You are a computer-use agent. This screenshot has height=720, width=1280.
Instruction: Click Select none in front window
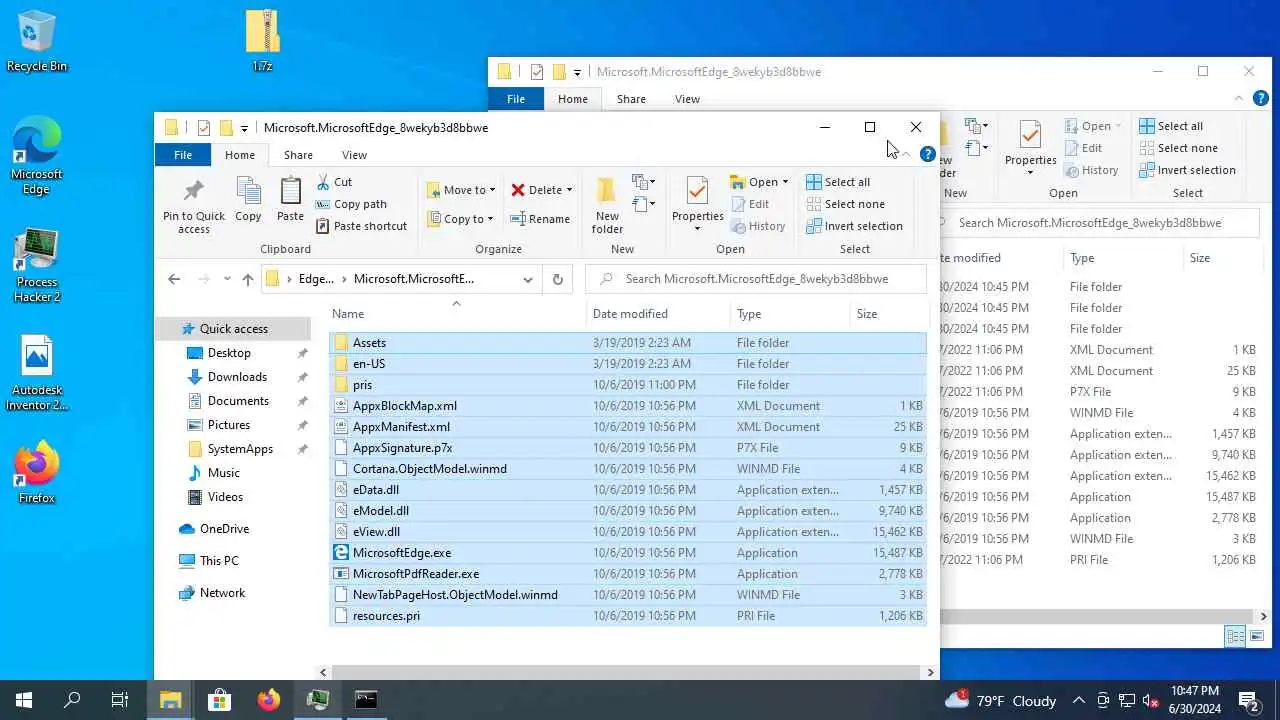pos(845,204)
